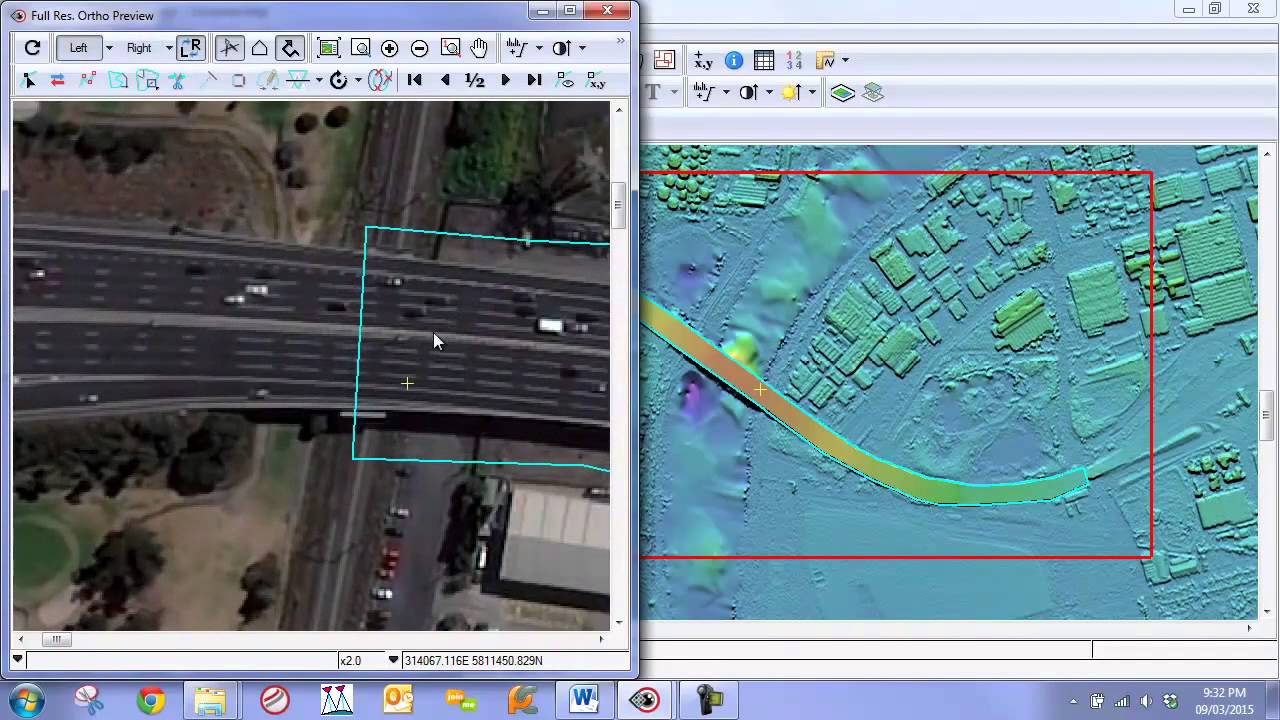Click contrast icon in main window toolbar
This screenshot has height=720, width=1280.
pos(748,92)
